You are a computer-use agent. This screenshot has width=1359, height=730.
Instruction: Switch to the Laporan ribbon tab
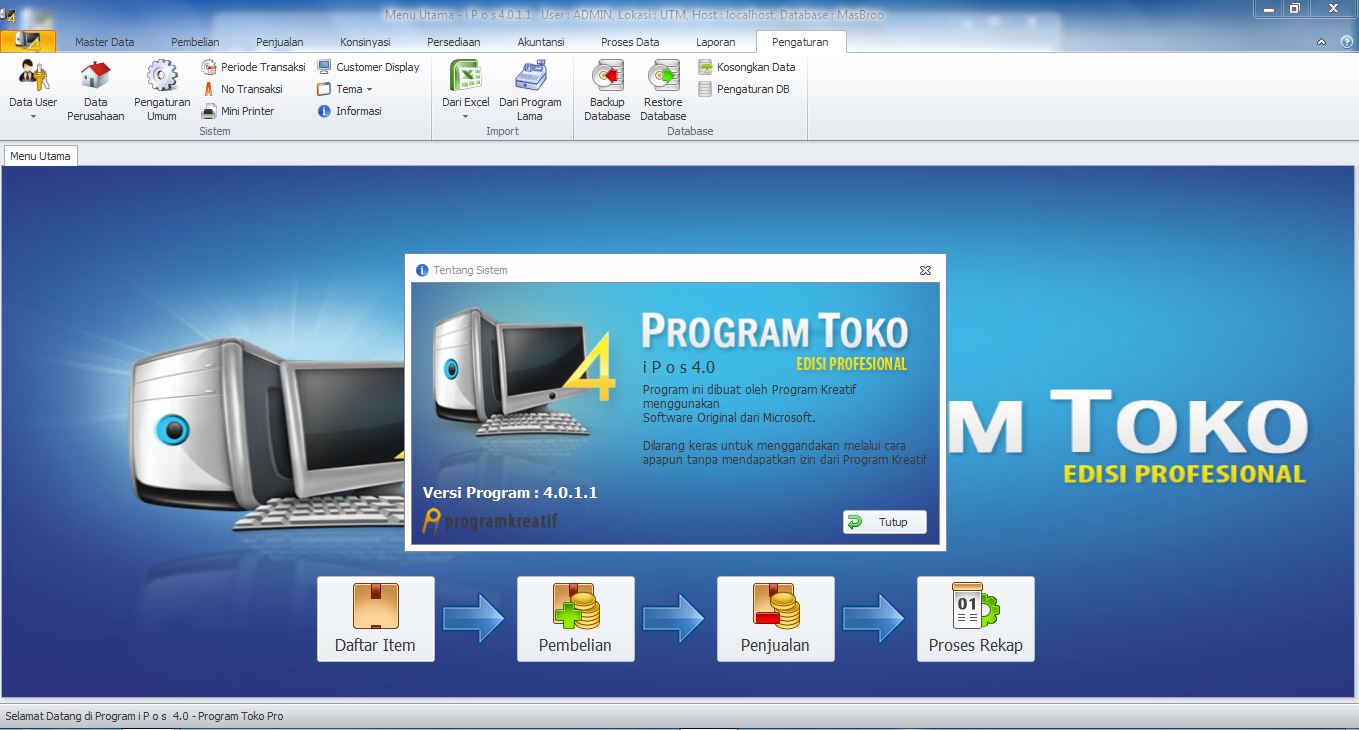(716, 42)
